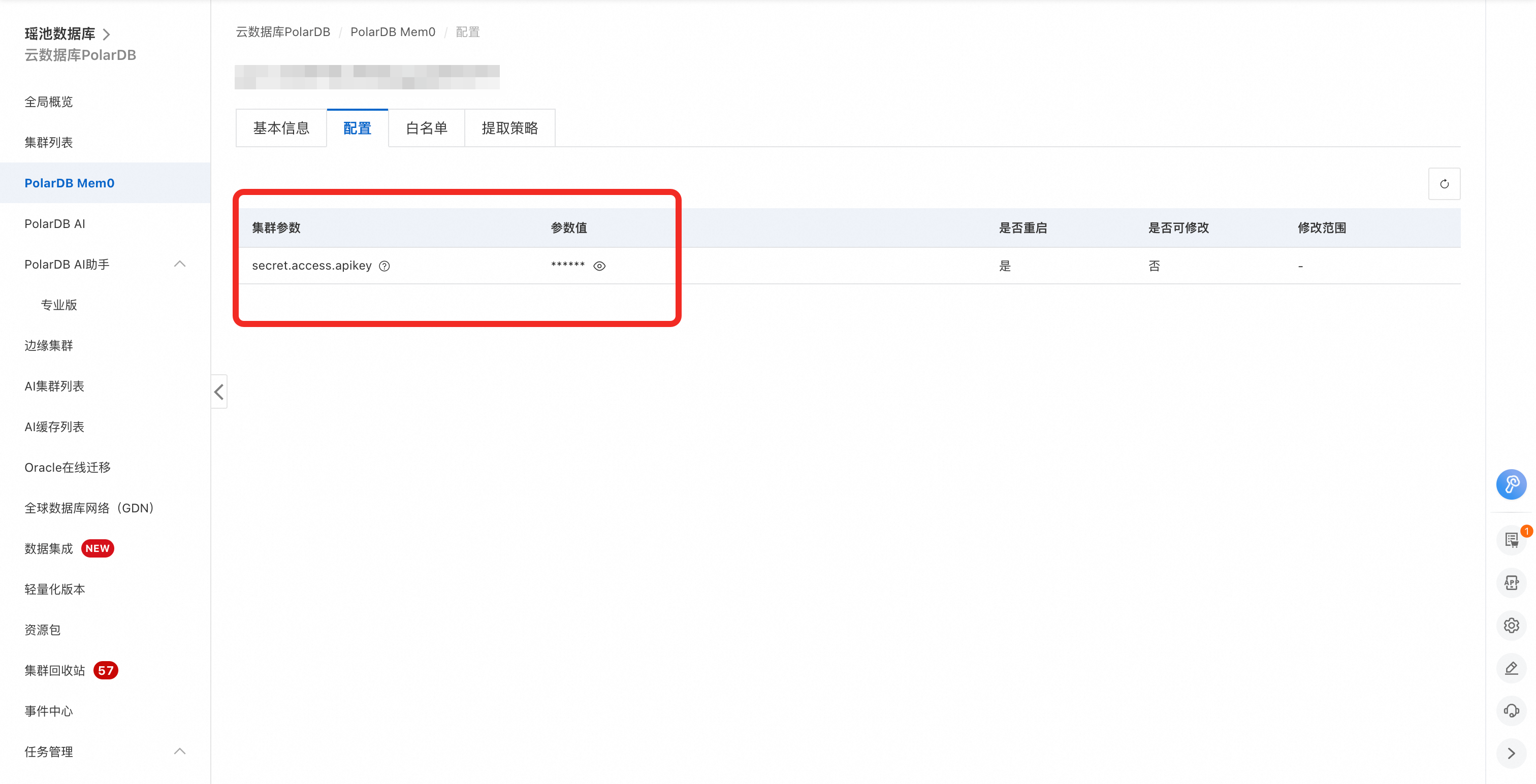This screenshot has width=1536, height=784.
Task: Refresh the cluster parameters table
Action: pos(1444,184)
